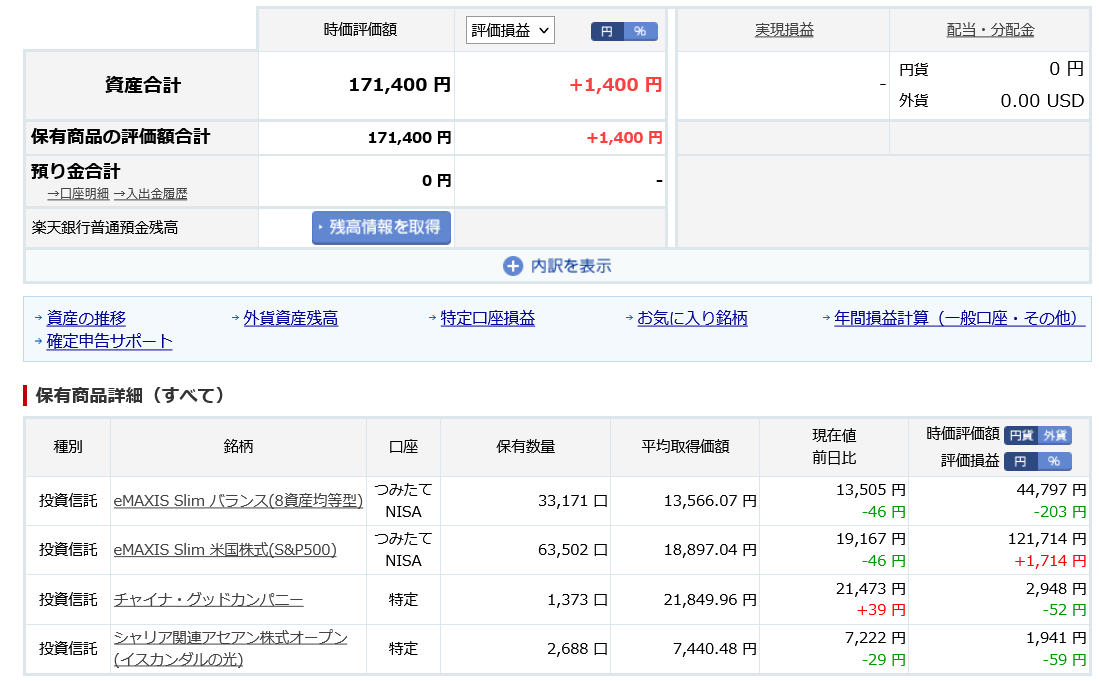Click the plus icon beside 内訳を表示
Viewport: 1099px width, 681px height.
click(x=513, y=266)
